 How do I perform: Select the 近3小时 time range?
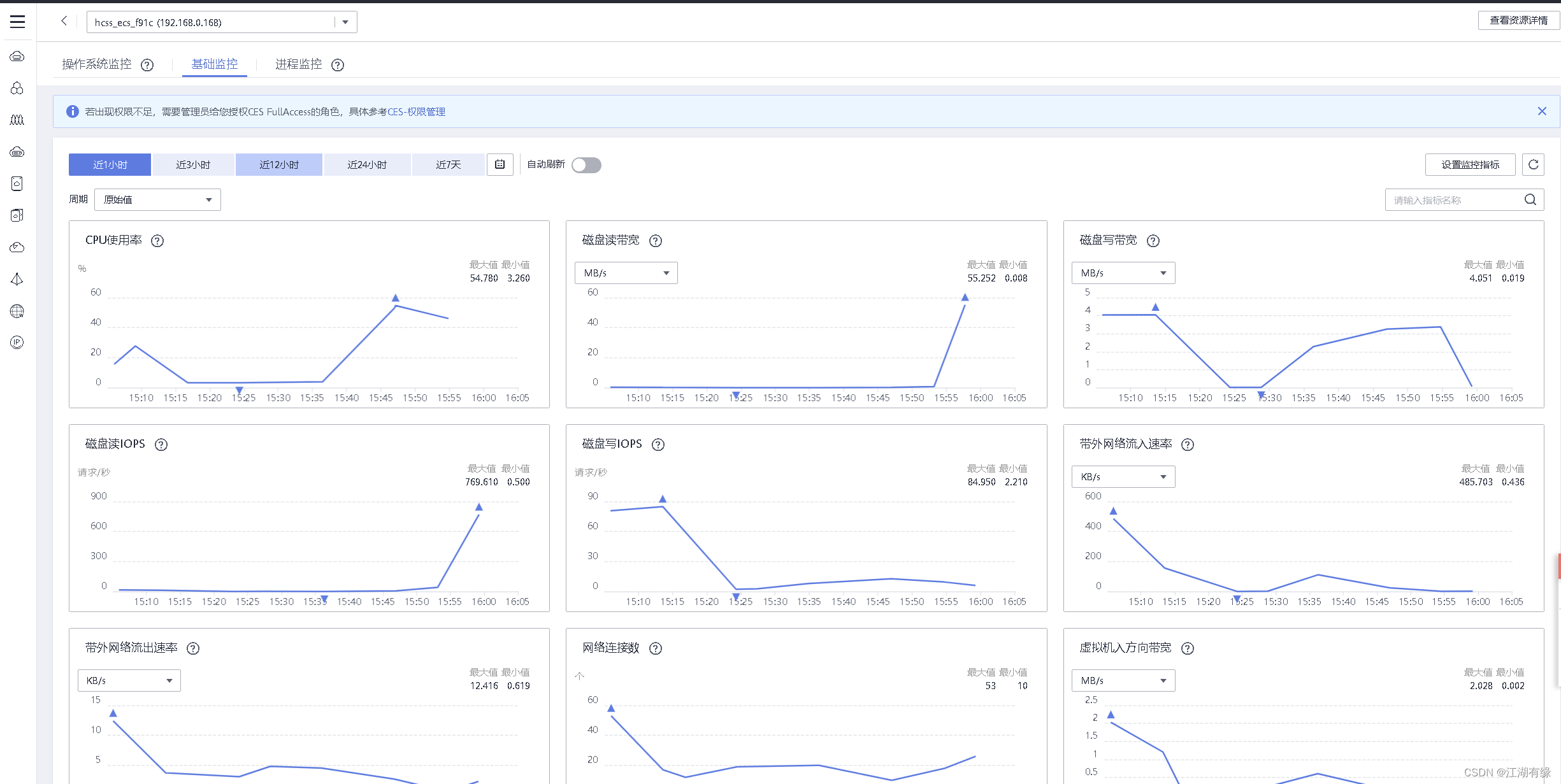click(x=193, y=164)
